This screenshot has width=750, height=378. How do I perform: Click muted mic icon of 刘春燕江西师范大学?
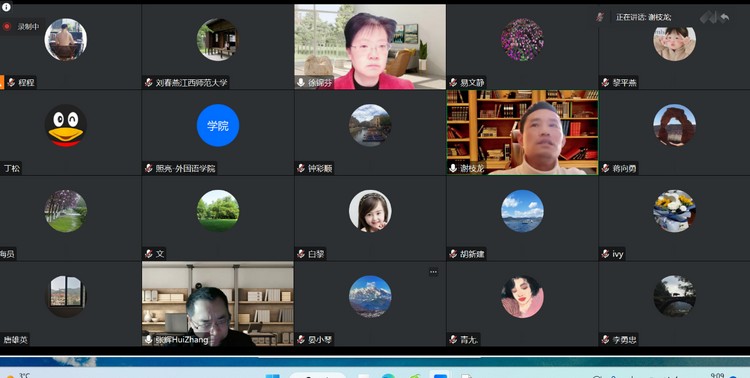(x=149, y=82)
